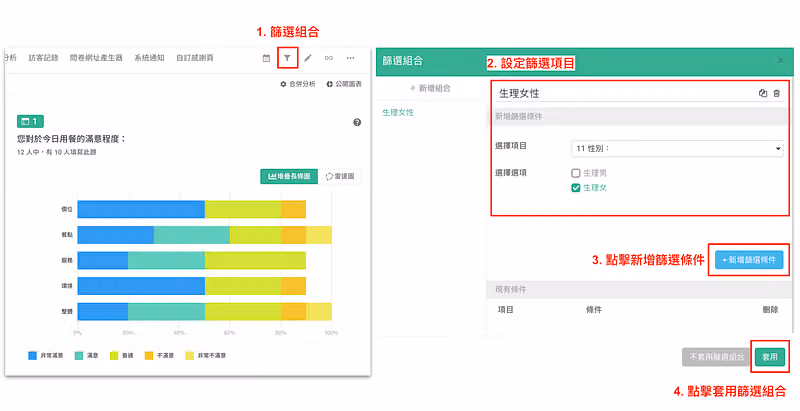Open the 訪客記錄 tab

43,58
